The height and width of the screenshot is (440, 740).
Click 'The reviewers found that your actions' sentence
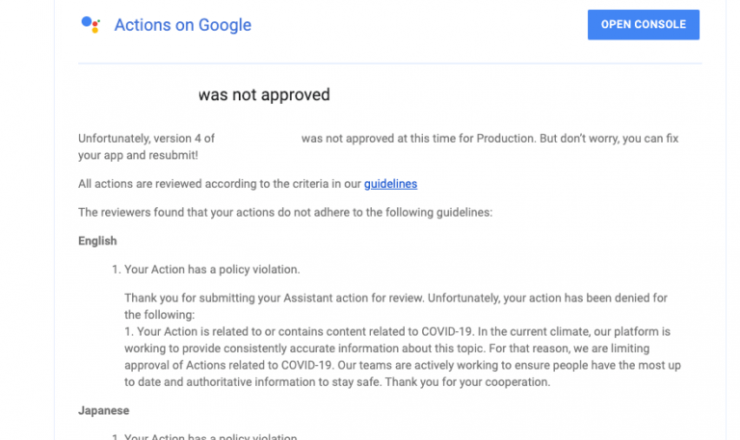tap(285, 212)
